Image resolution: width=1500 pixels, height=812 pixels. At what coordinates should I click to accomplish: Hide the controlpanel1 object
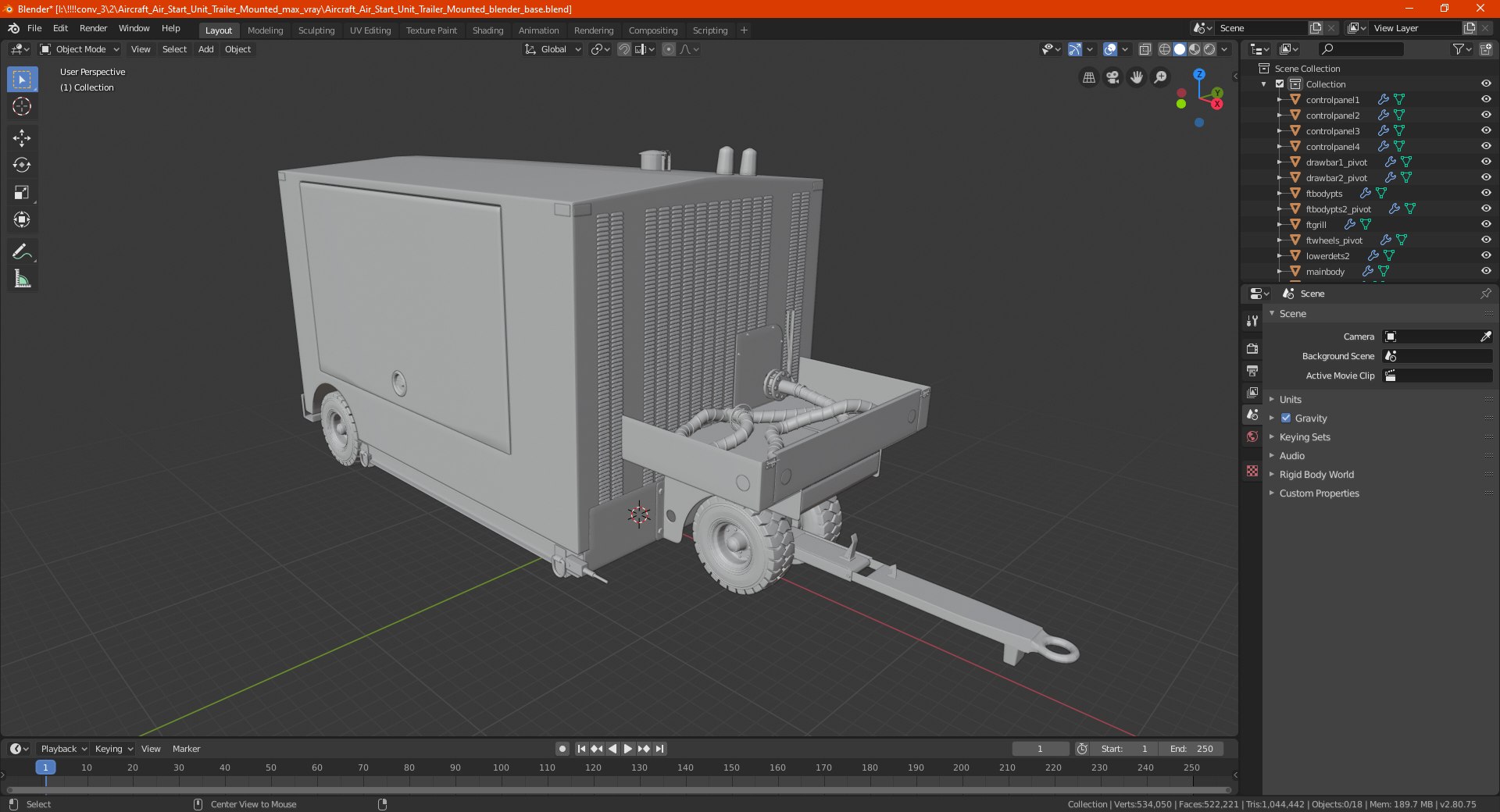point(1486,99)
